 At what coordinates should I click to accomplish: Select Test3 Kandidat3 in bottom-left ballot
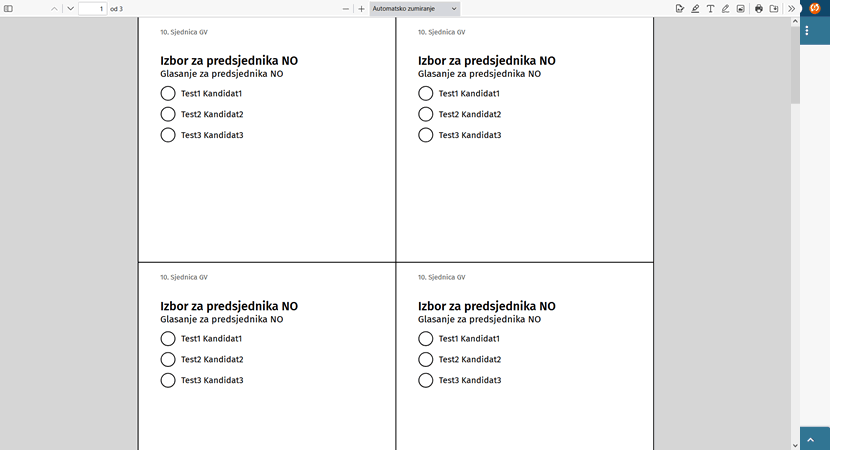168,380
